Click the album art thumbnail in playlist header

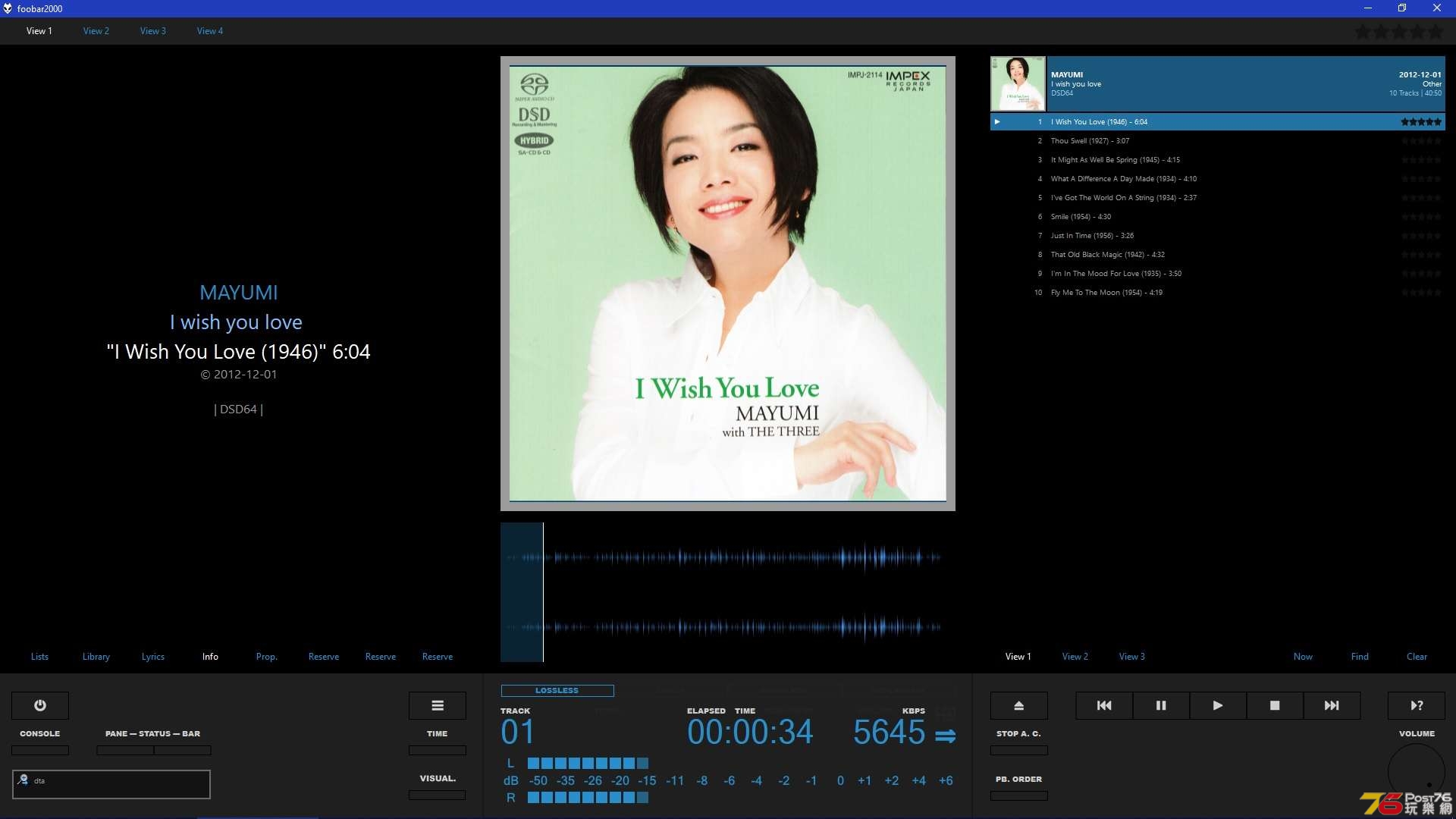click(1018, 83)
